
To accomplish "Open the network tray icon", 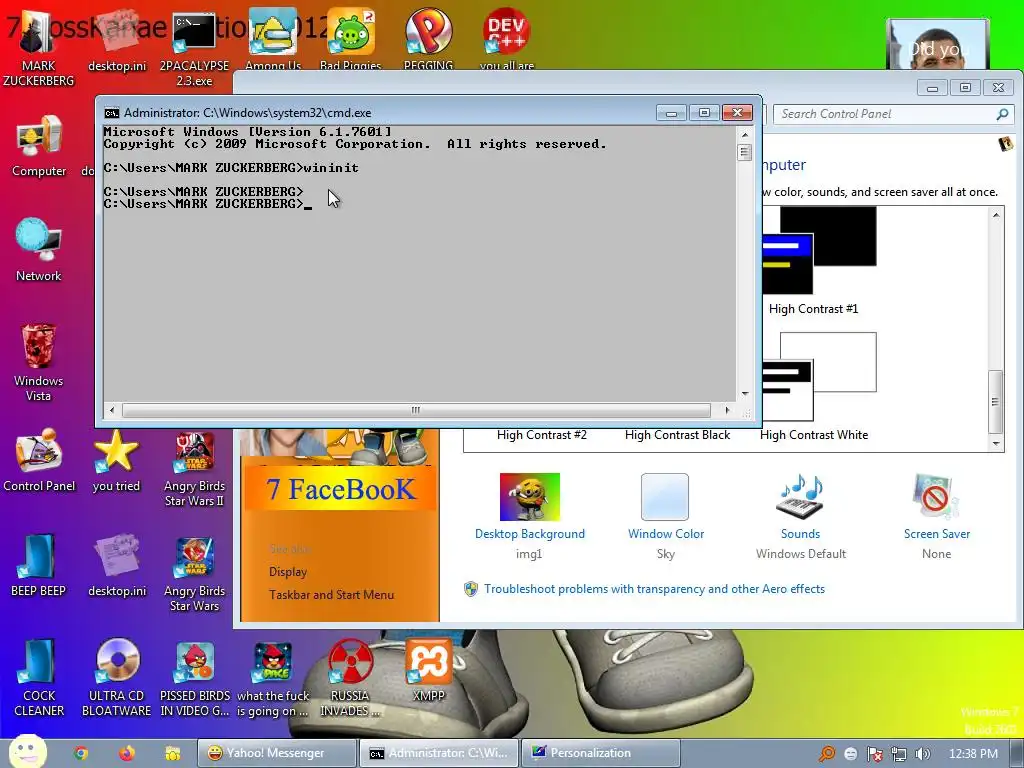I will point(899,754).
